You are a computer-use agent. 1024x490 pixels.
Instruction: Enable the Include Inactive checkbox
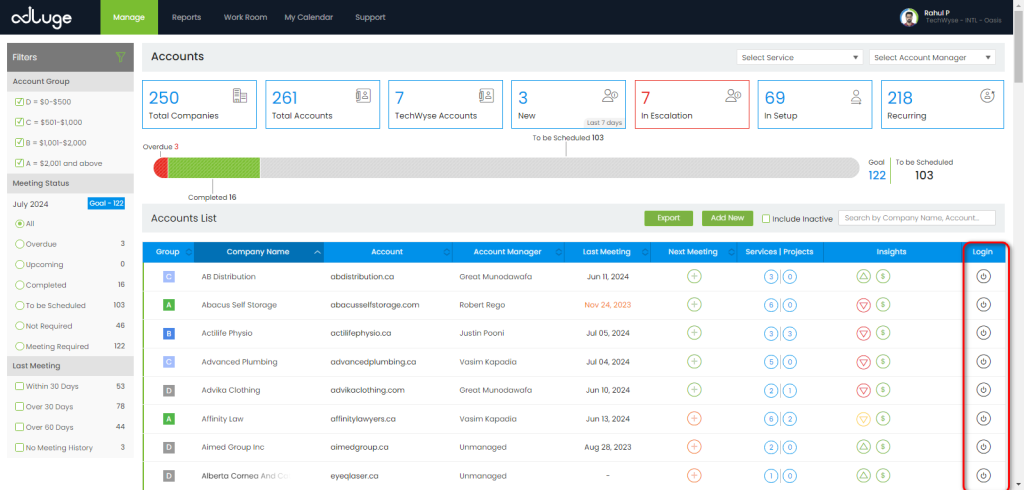point(766,218)
